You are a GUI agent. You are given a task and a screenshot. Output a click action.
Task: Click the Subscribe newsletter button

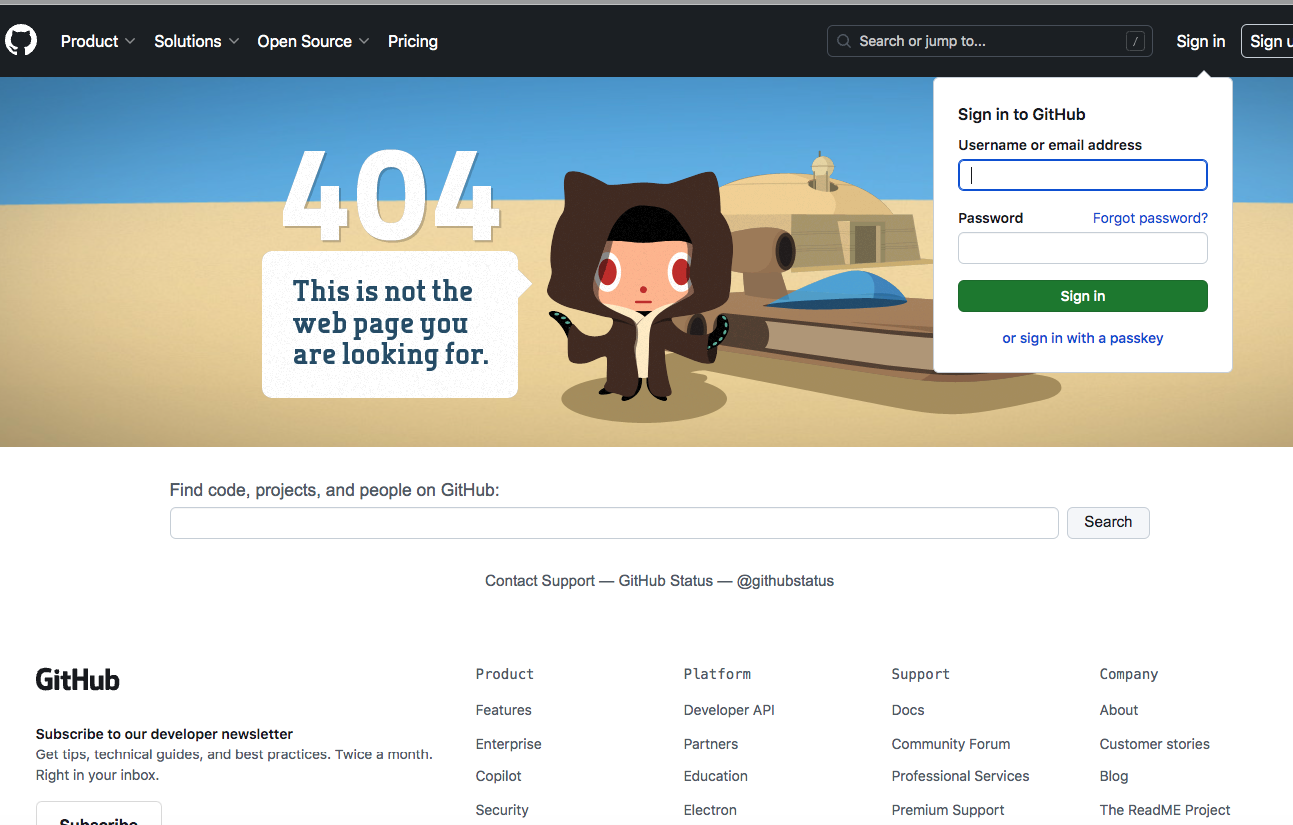(98, 815)
